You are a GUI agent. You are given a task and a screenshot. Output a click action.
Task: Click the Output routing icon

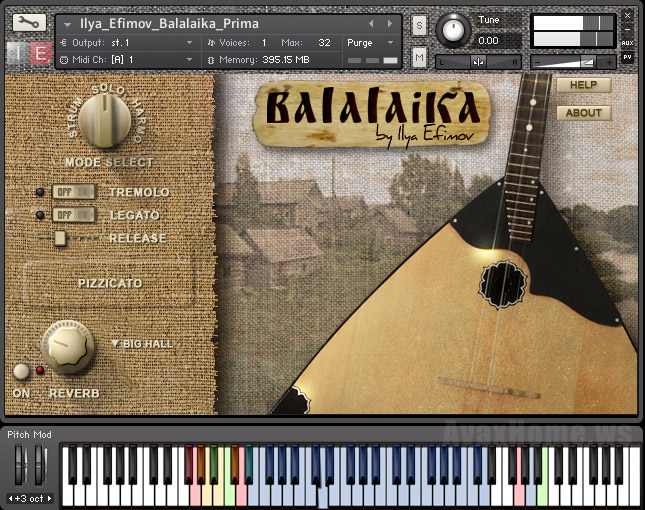(x=64, y=43)
